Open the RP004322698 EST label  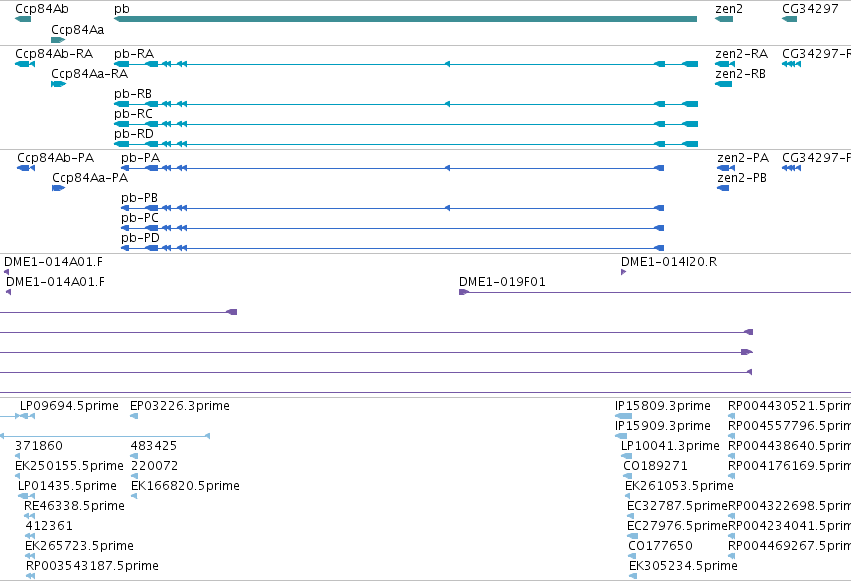[789, 506]
